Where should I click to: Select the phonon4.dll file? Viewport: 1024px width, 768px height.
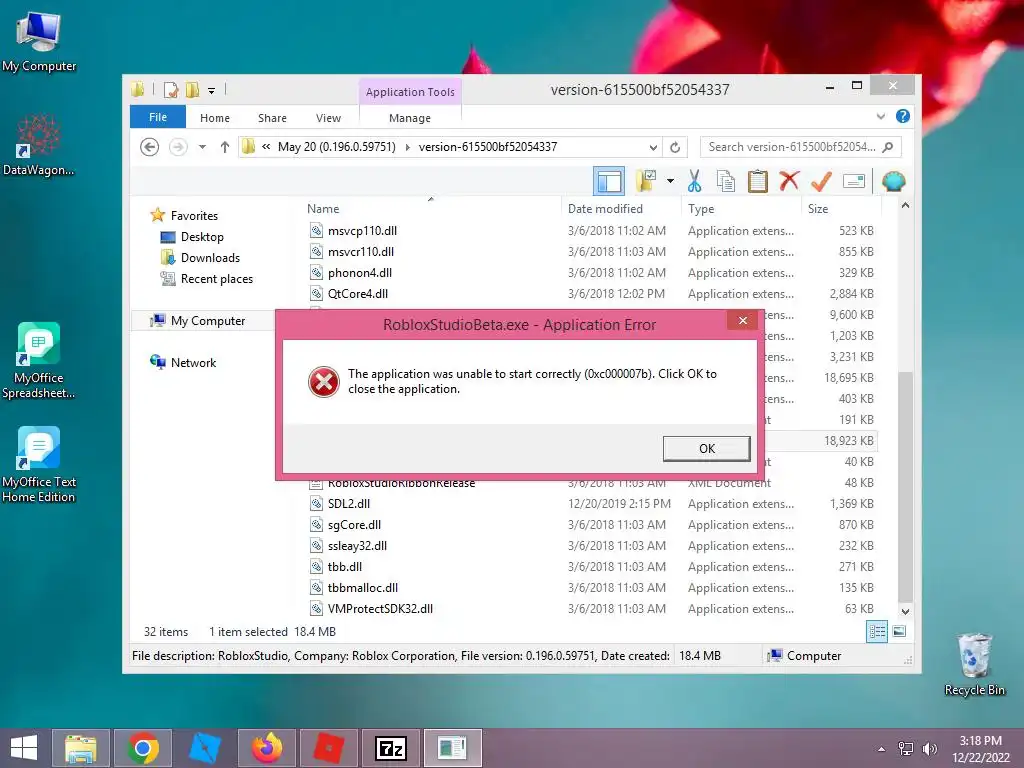click(360, 272)
